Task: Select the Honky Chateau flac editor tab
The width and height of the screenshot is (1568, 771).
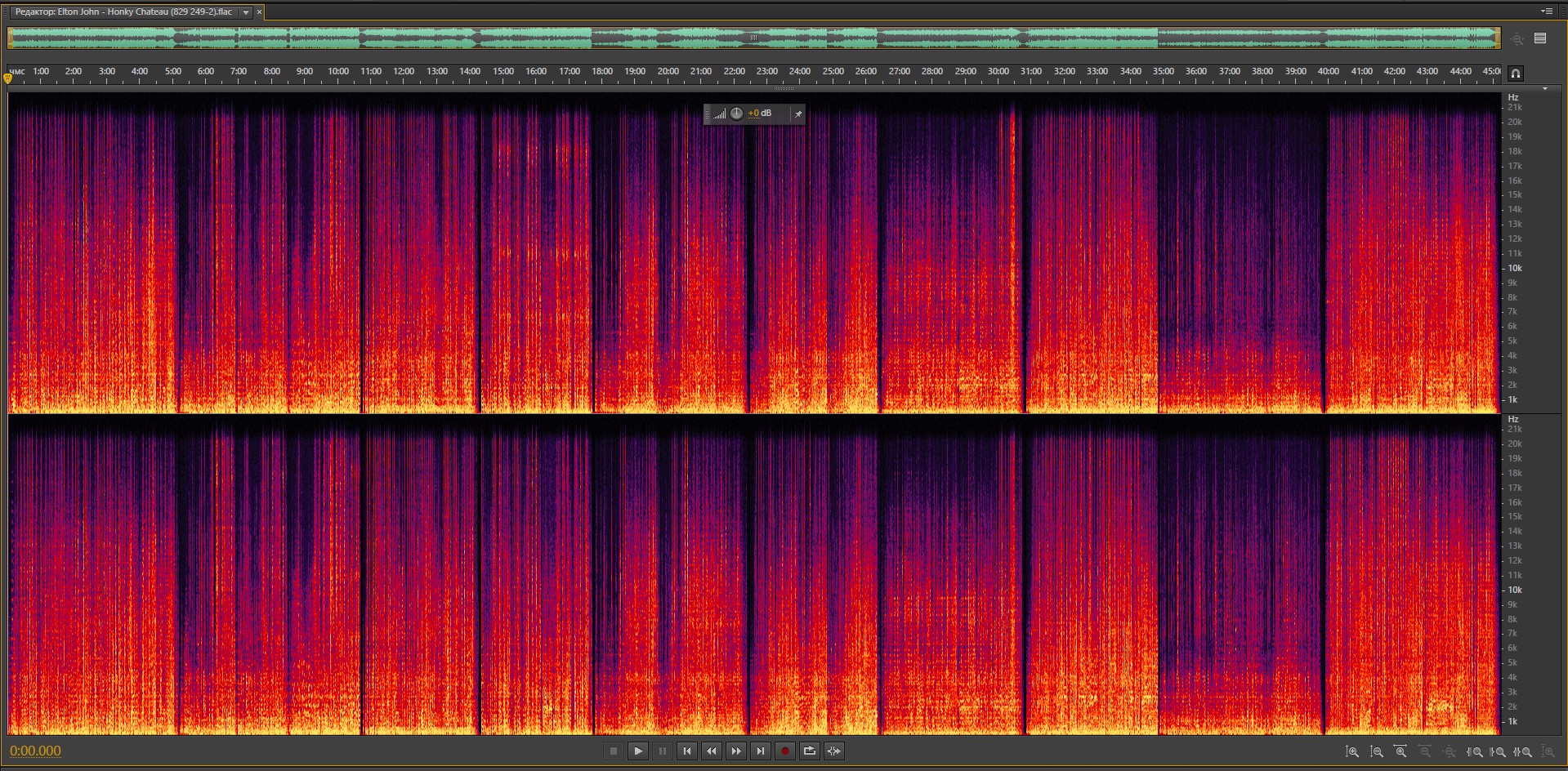Action: tap(123, 12)
